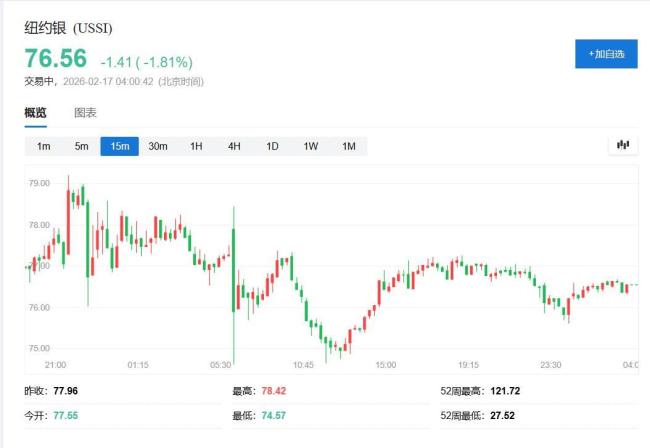The height and width of the screenshot is (448, 650).
Task: Select the 5m interval
Action: point(82,146)
